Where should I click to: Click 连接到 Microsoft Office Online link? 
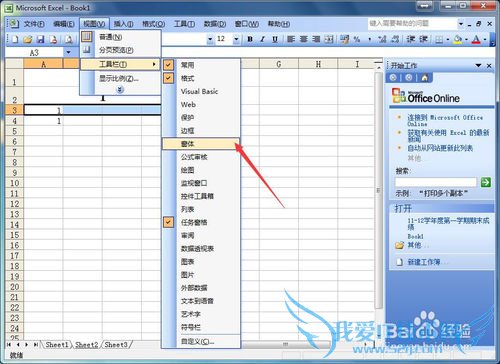[x=445, y=120]
